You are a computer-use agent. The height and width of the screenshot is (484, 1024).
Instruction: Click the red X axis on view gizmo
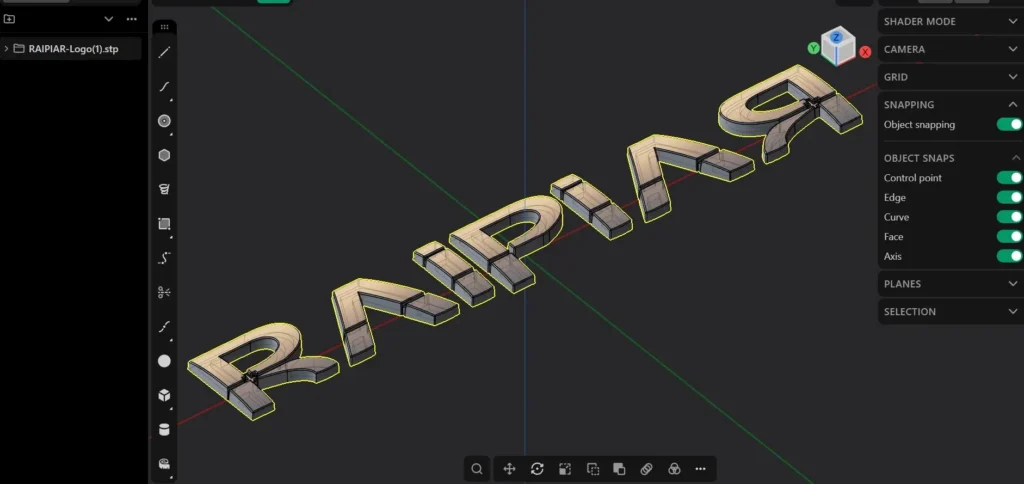pos(865,52)
